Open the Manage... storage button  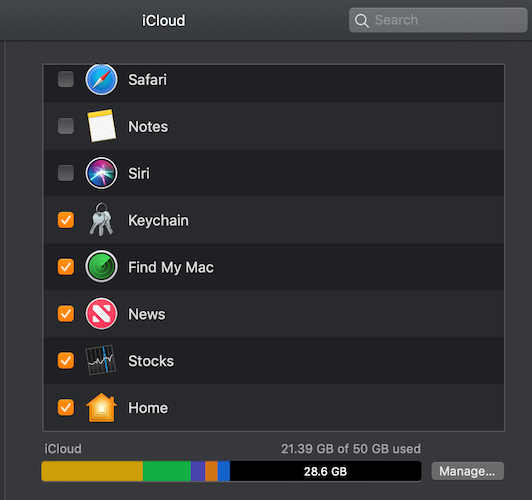click(468, 471)
